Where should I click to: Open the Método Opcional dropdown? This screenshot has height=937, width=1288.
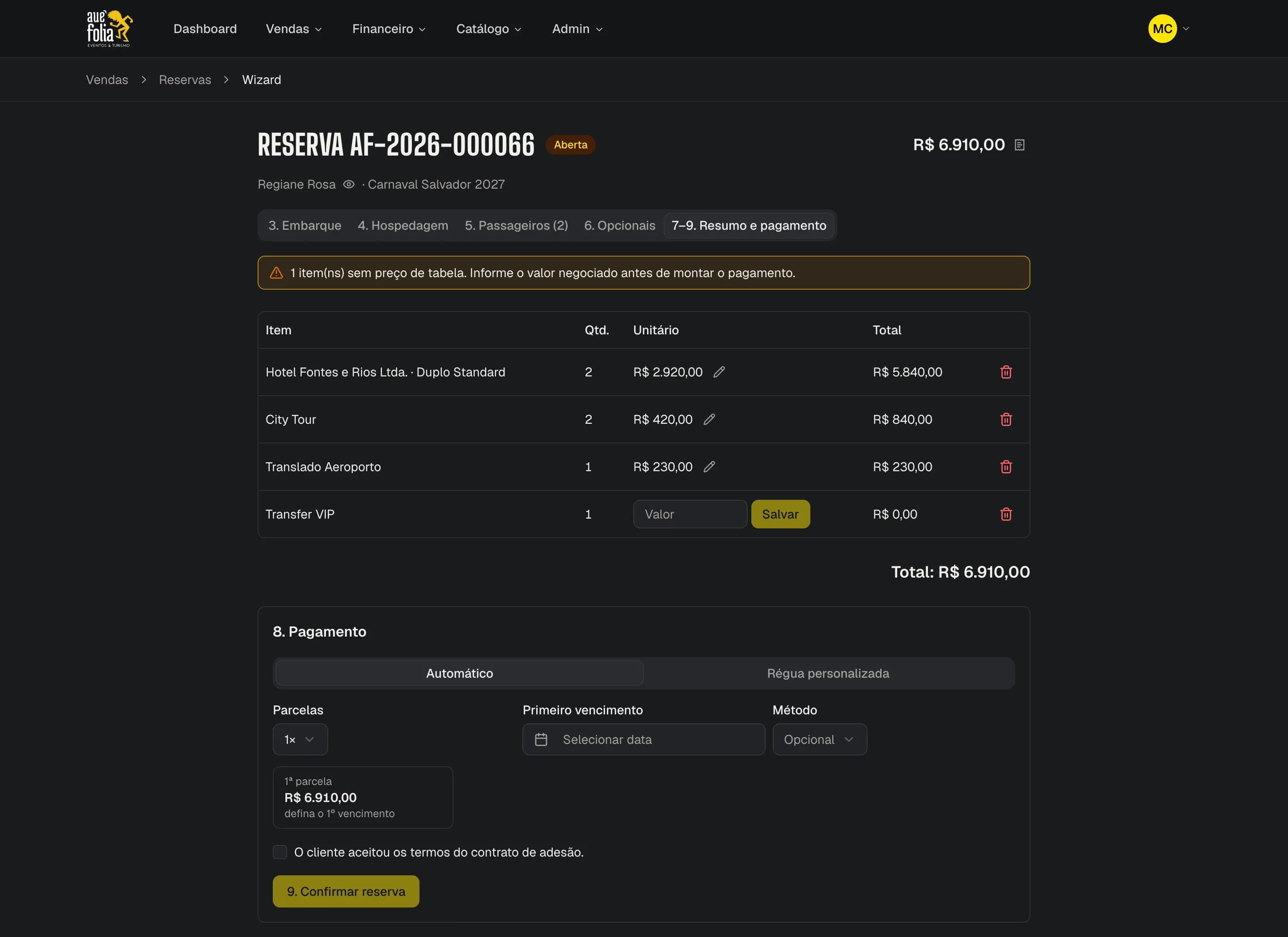tap(819, 739)
